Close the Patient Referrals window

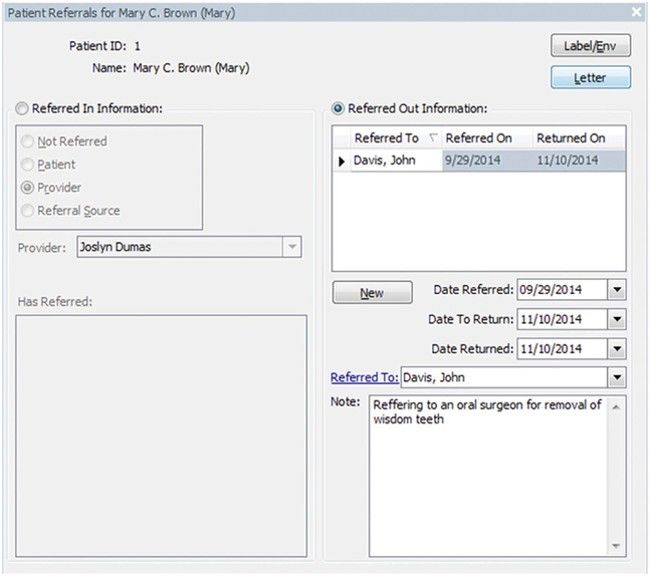[636, 11]
